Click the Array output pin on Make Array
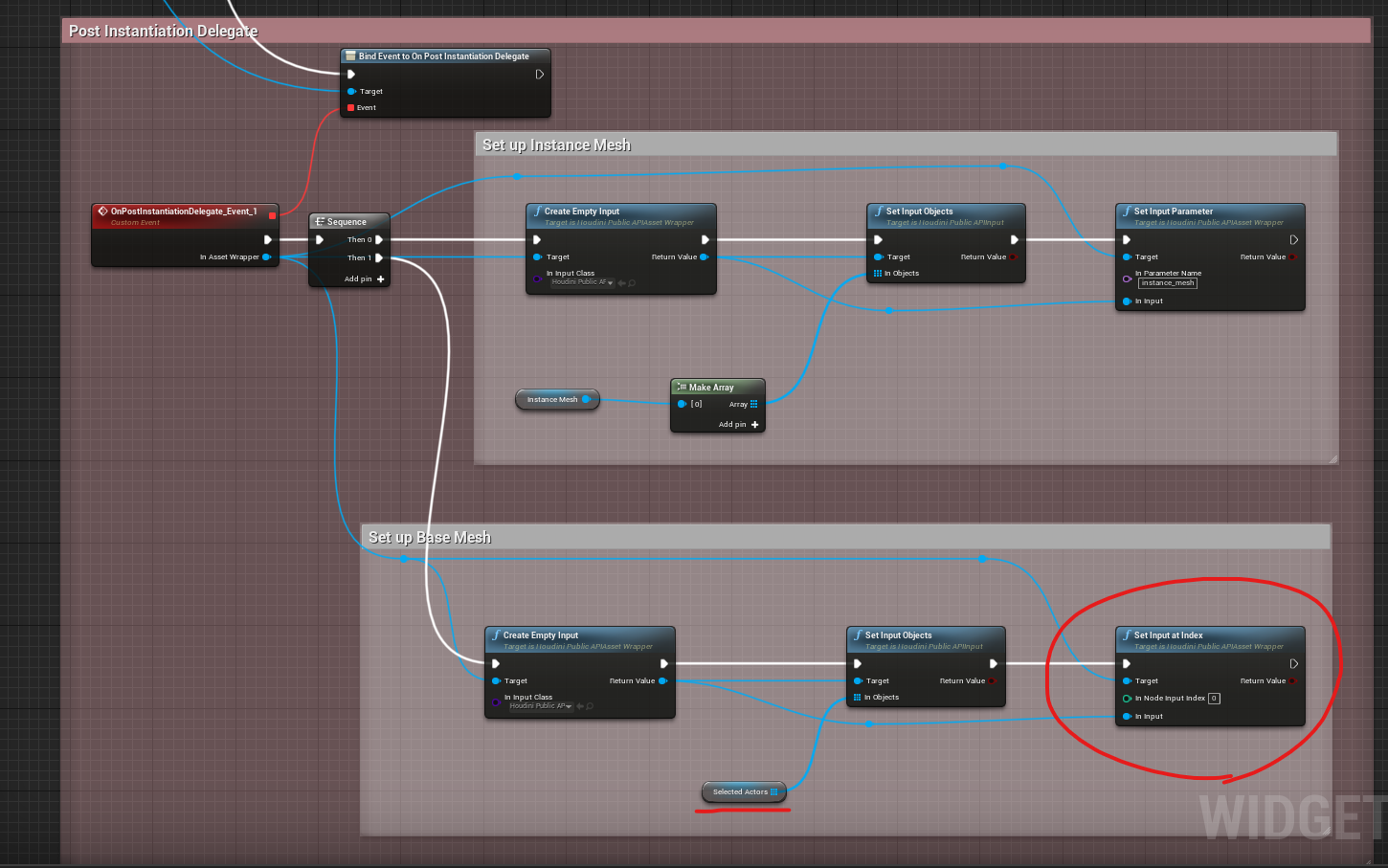This screenshot has width=1388, height=868. [x=754, y=403]
